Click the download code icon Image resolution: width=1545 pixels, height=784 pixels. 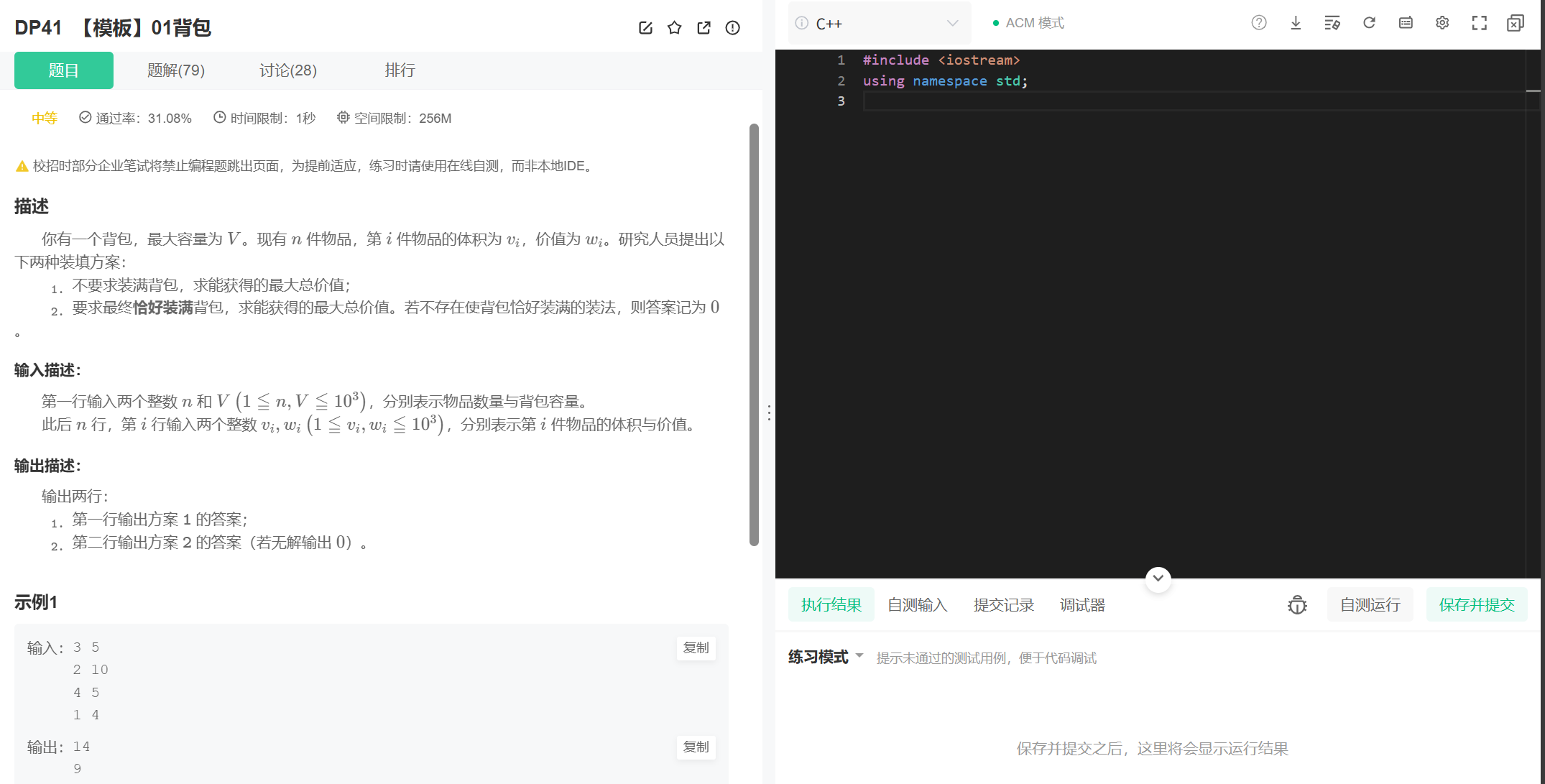point(1296,23)
